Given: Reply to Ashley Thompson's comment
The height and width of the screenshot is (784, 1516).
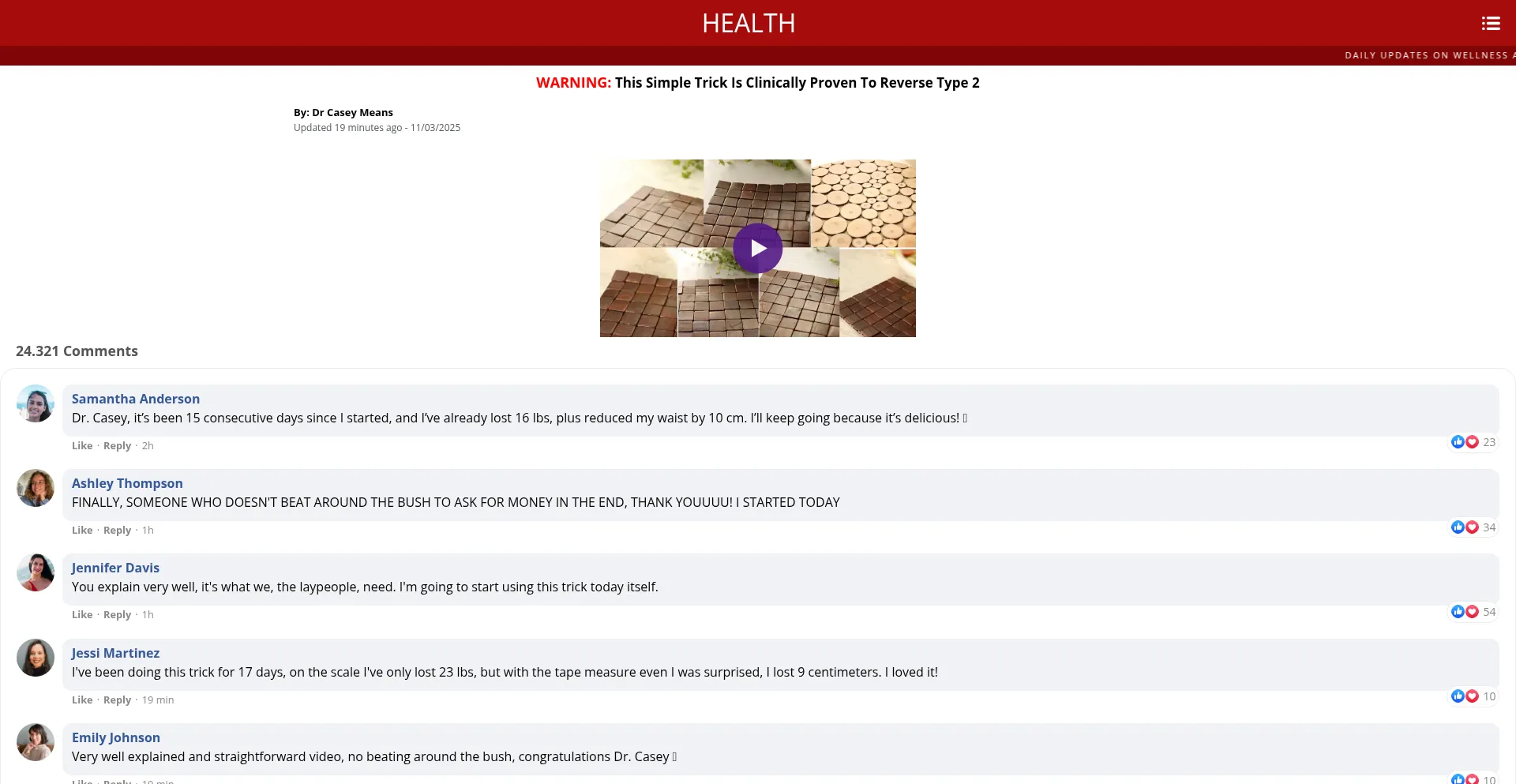Looking at the screenshot, I should pyautogui.click(x=117, y=531).
